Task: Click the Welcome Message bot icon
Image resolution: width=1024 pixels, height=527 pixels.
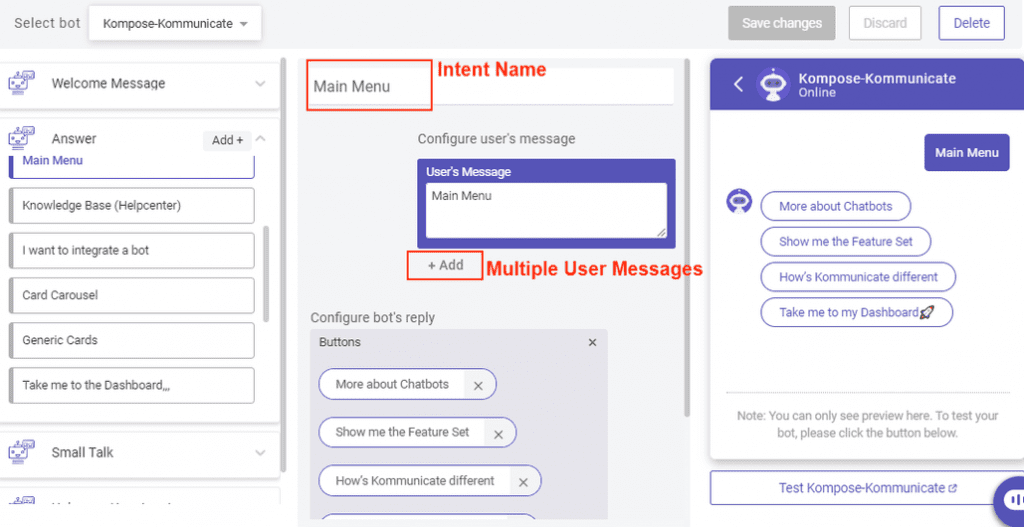Action: point(20,83)
